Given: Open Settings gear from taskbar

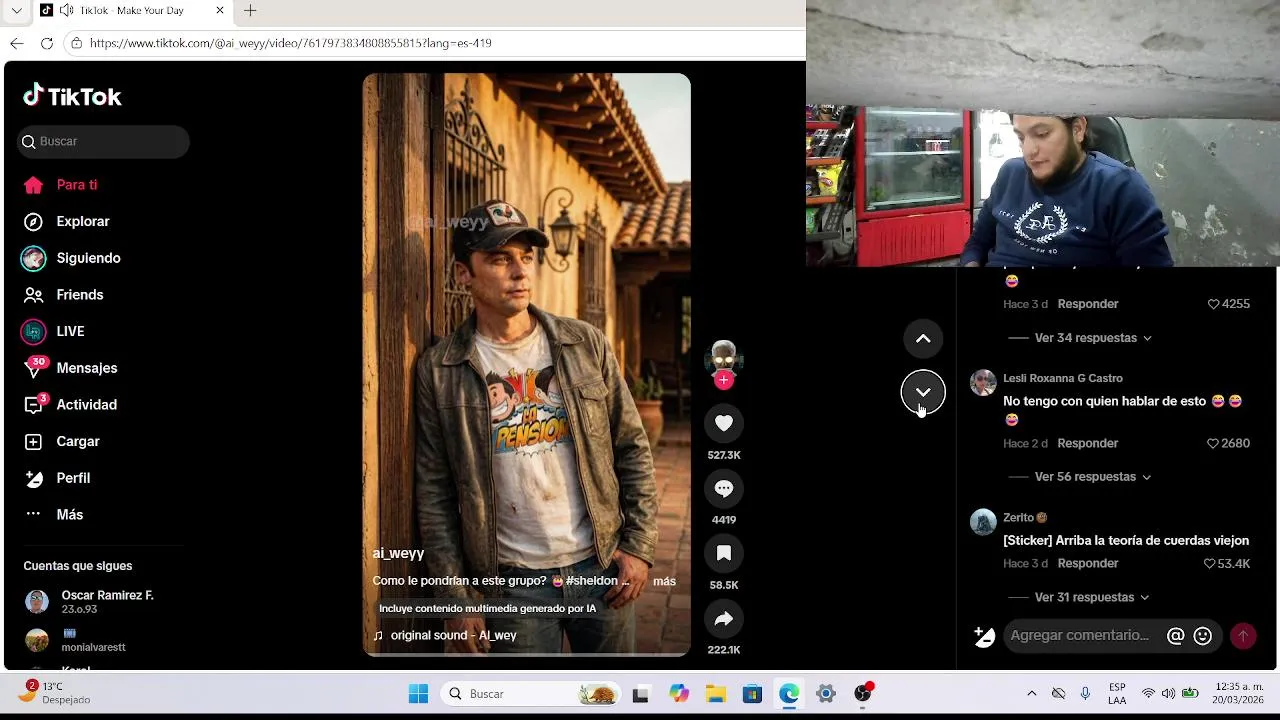Looking at the screenshot, I should tap(825, 694).
